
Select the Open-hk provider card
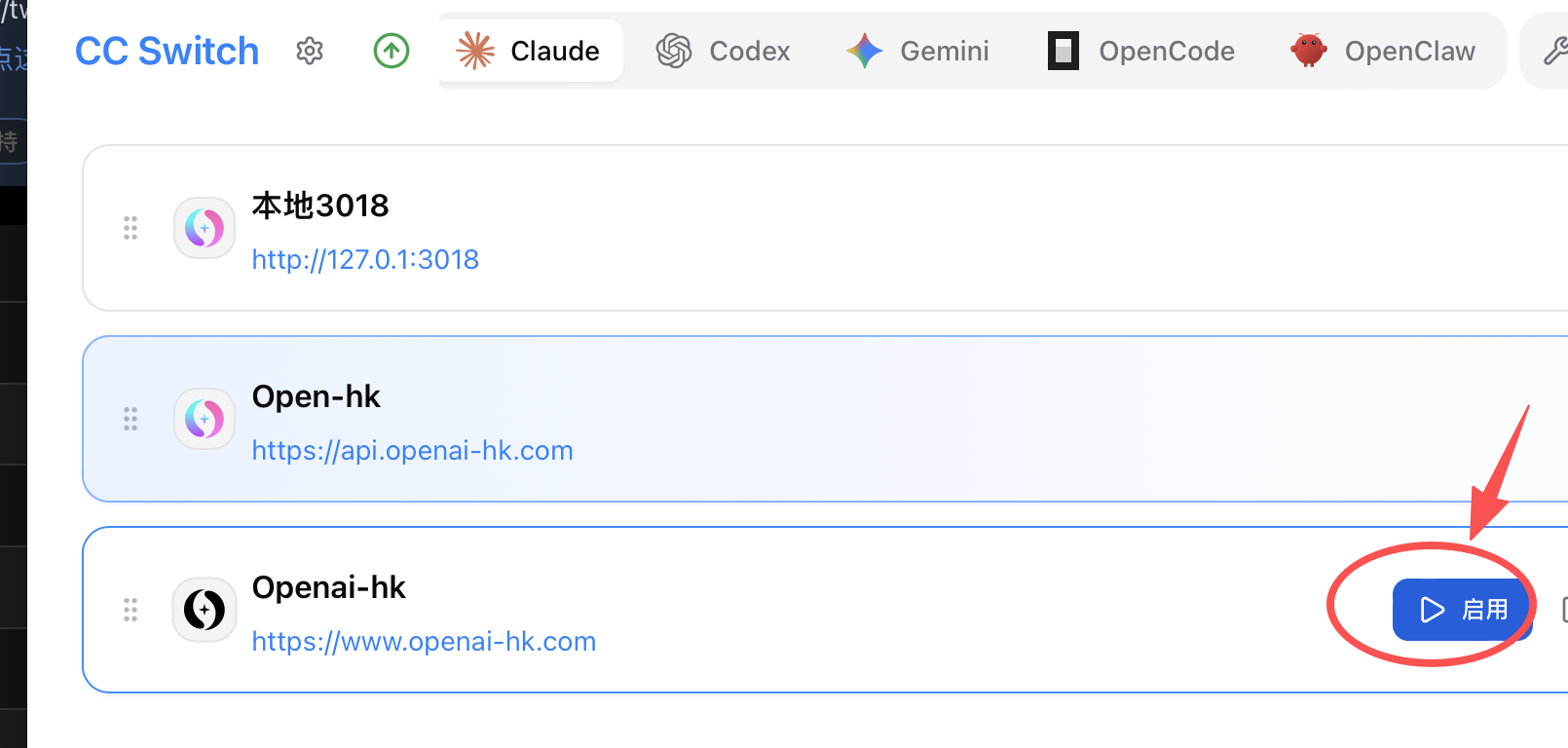coord(877,419)
